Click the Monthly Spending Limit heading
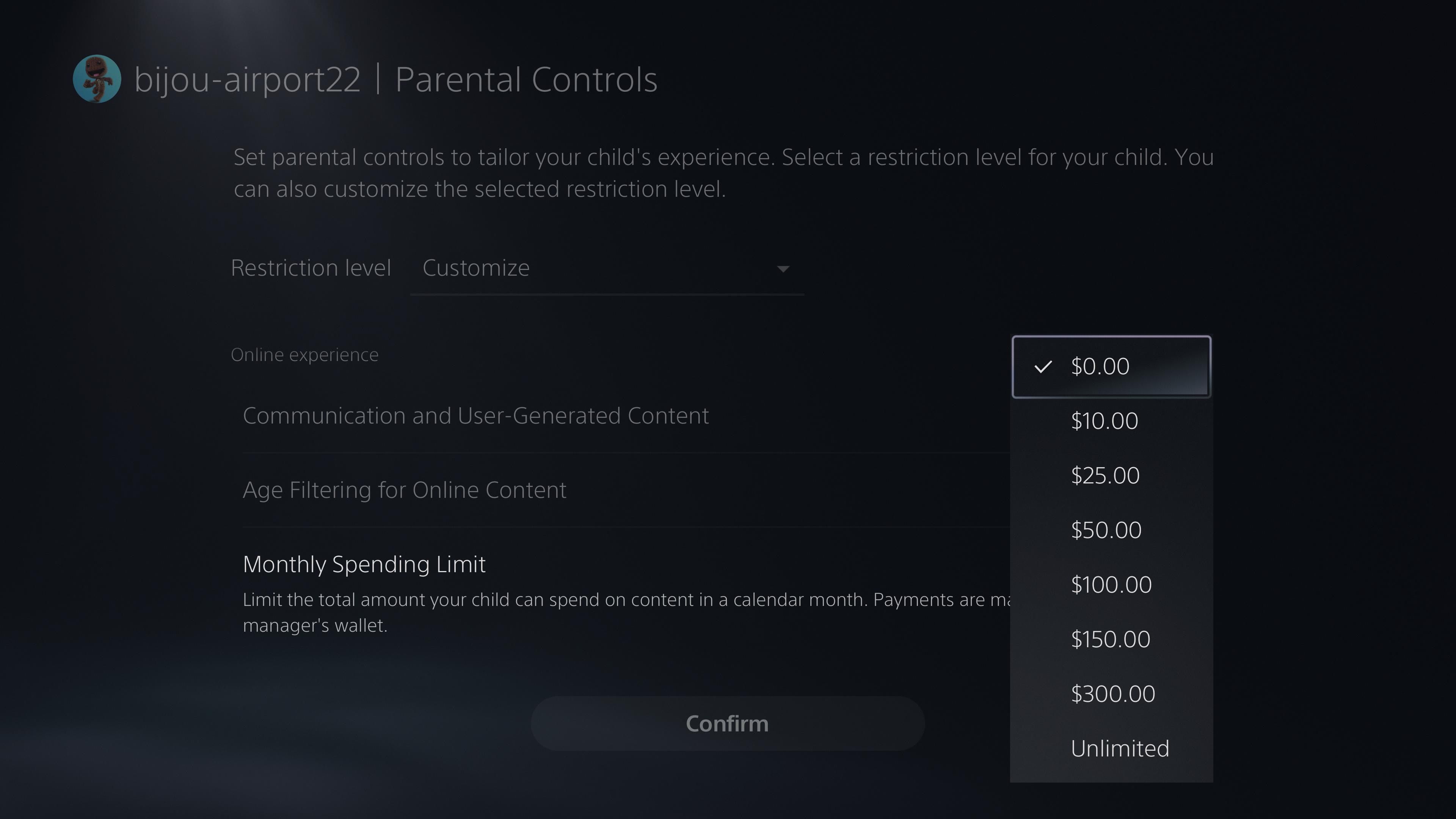Screen dimensions: 1456x819 pyautogui.click(x=364, y=563)
